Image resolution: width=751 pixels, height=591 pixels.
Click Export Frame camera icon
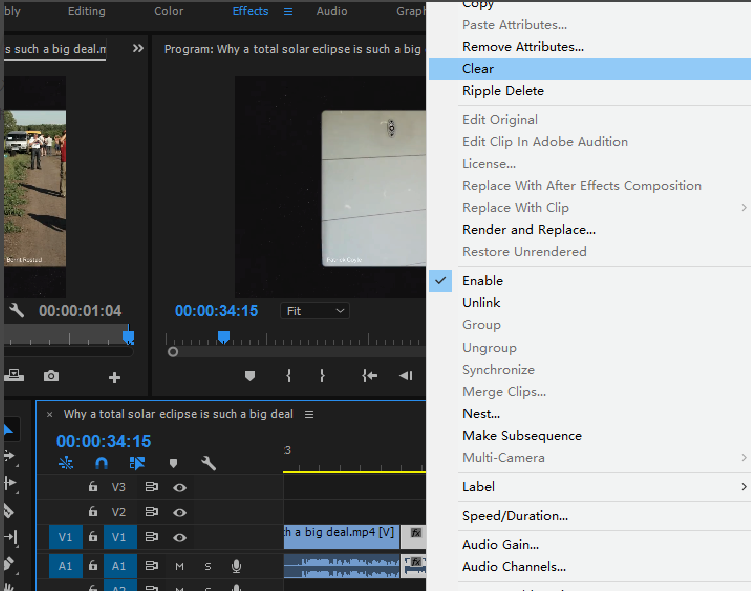coord(51,376)
